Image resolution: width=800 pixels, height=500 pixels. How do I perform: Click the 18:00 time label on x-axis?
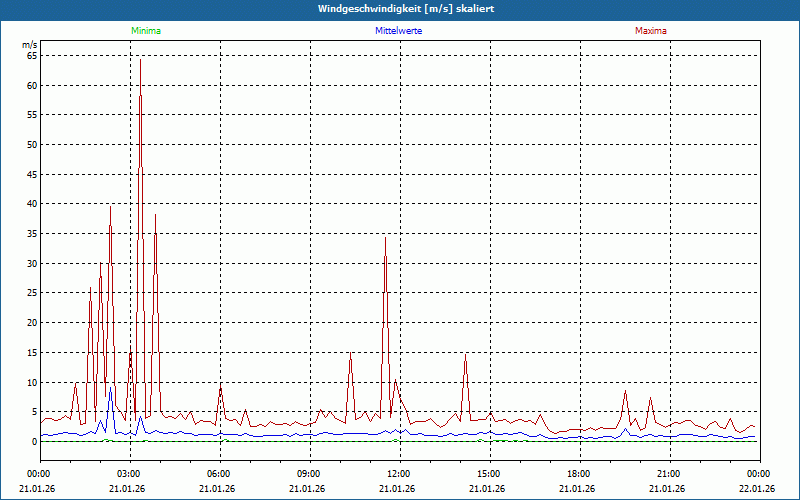click(x=578, y=474)
